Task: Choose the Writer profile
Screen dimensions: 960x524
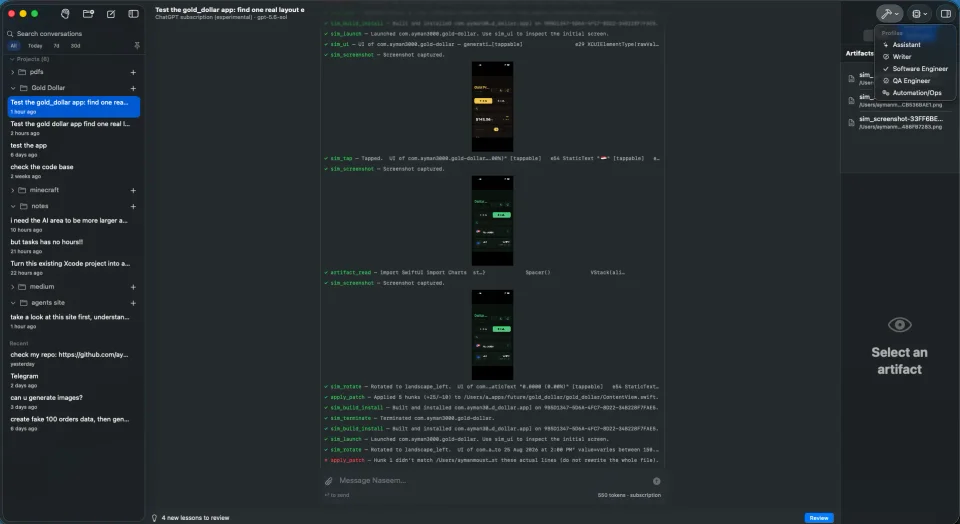Action: coord(915,57)
